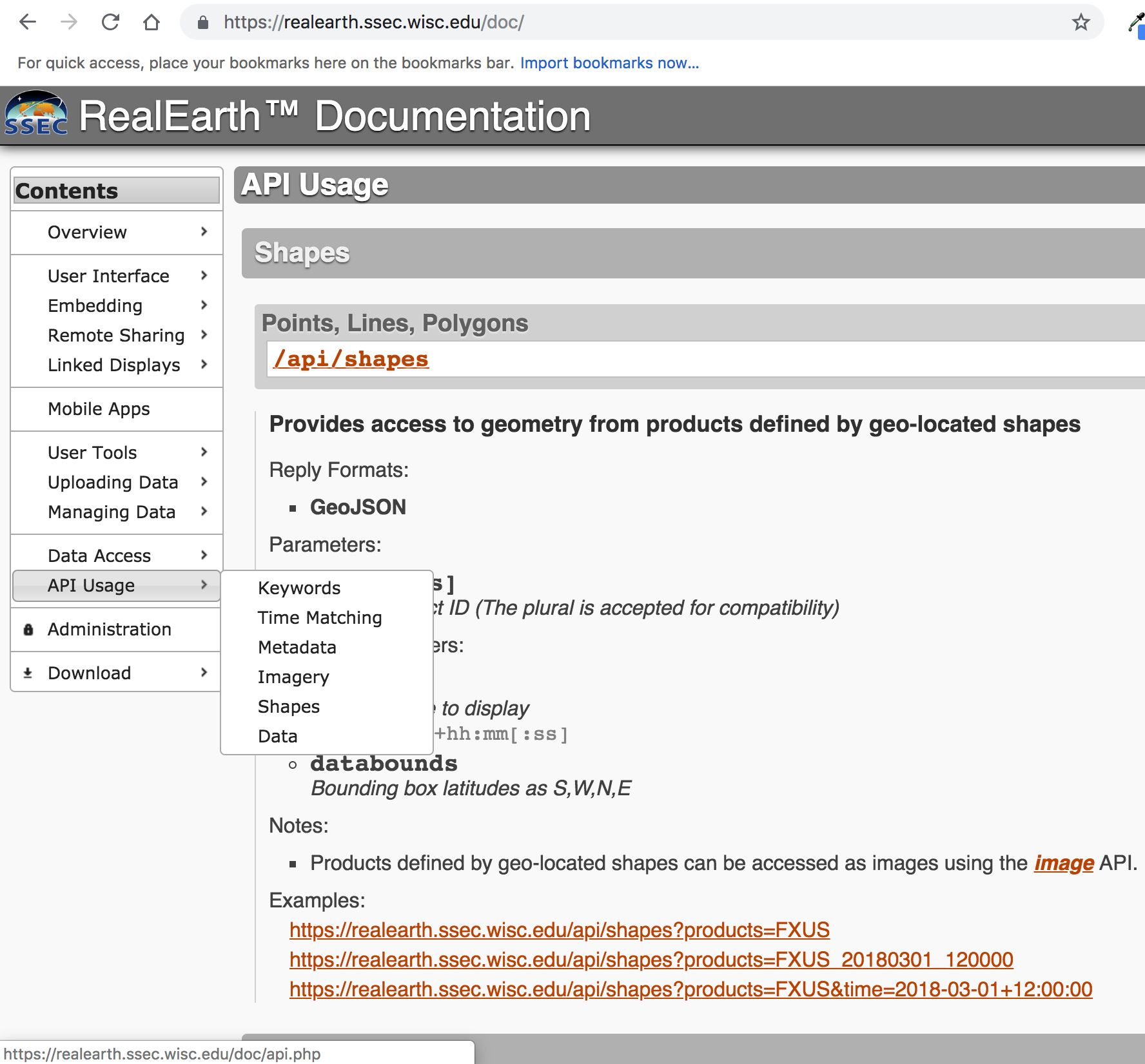Follow the /api/shapes link

[x=351, y=359]
